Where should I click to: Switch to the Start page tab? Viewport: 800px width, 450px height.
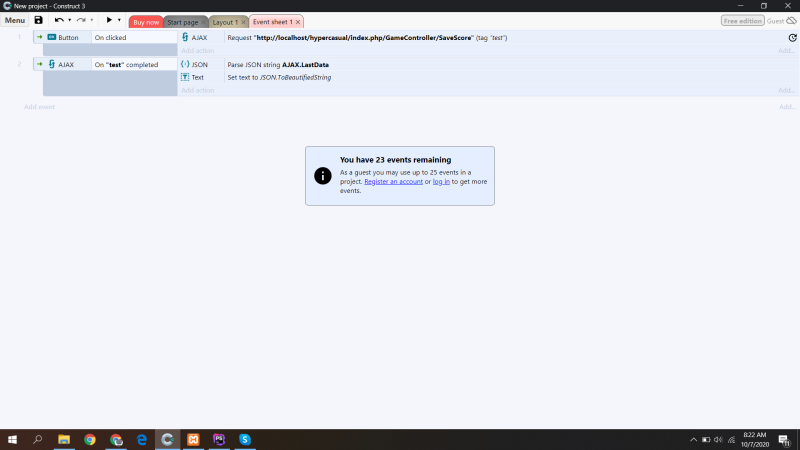click(x=183, y=22)
